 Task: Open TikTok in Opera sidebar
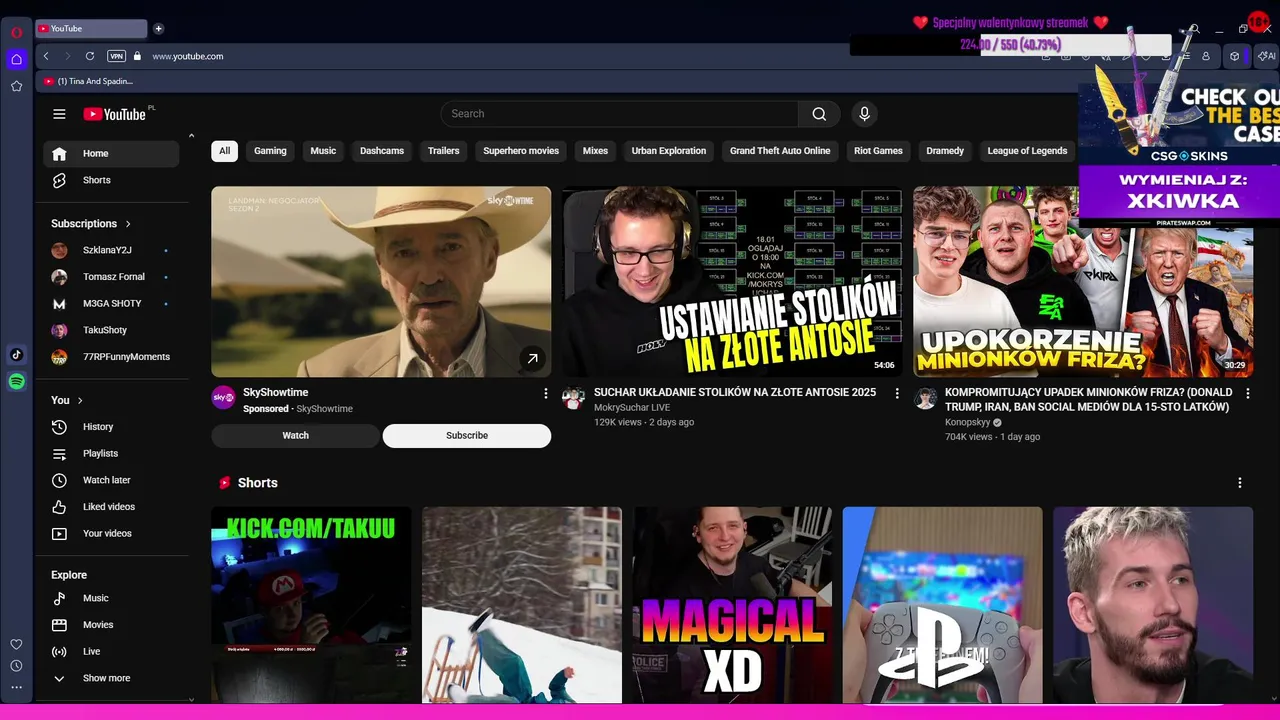pyautogui.click(x=16, y=355)
